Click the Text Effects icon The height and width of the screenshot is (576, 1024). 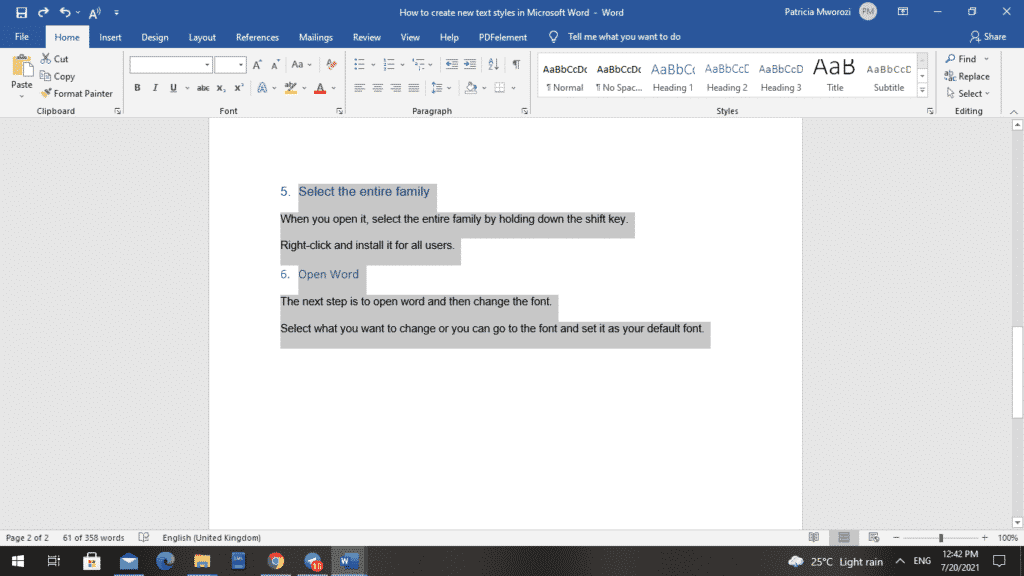coord(262,88)
